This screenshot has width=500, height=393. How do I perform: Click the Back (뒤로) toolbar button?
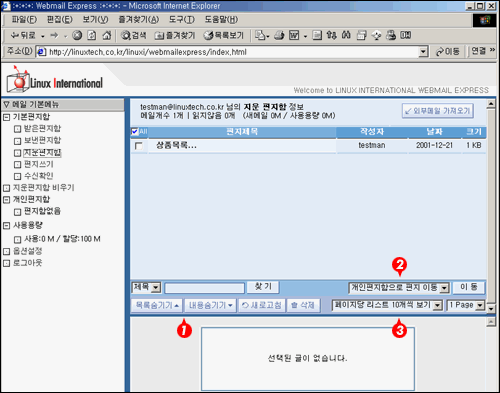point(23,35)
